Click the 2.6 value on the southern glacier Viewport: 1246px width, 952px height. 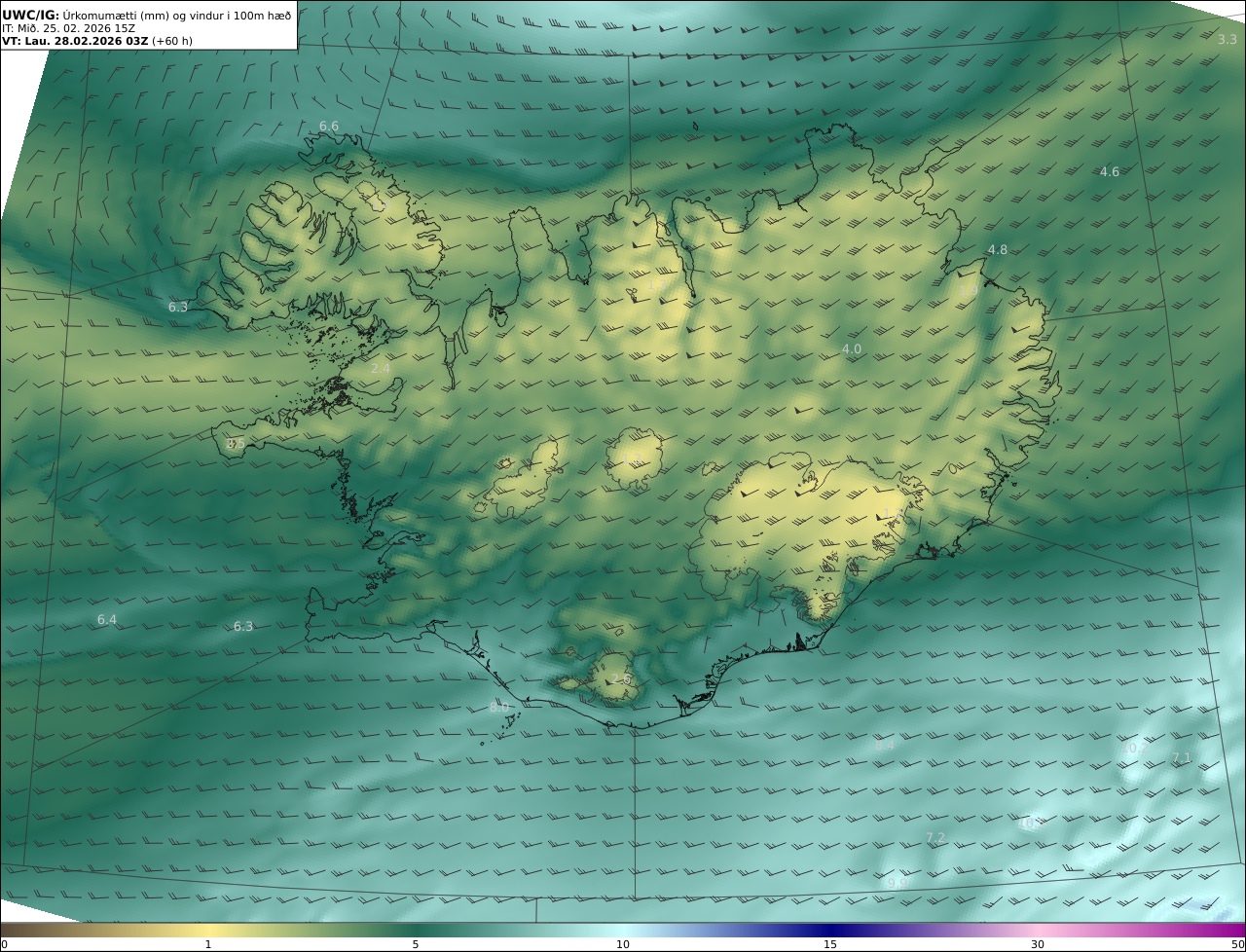tap(621, 678)
